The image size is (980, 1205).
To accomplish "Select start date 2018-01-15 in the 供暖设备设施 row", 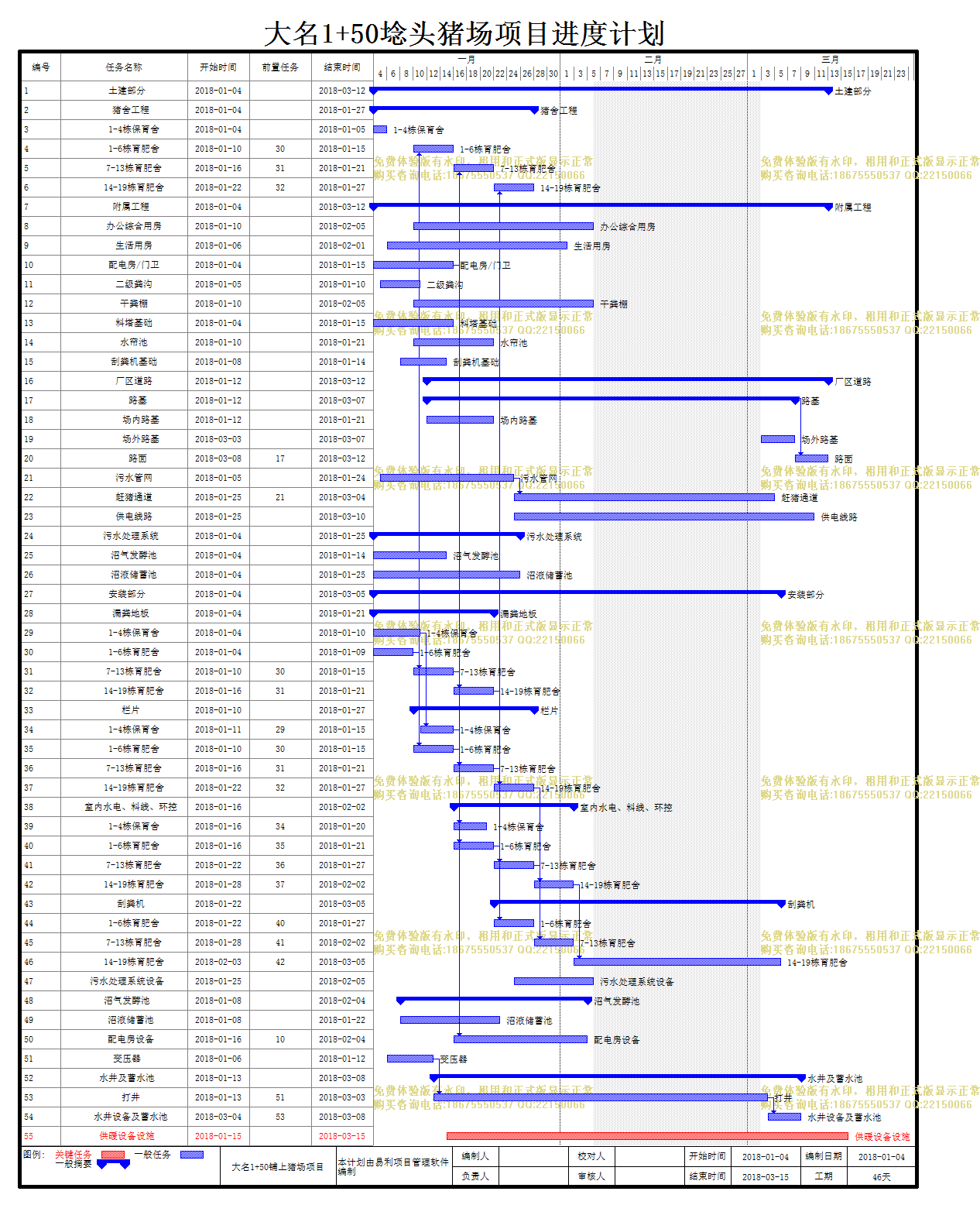I will click(x=218, y=1136).
